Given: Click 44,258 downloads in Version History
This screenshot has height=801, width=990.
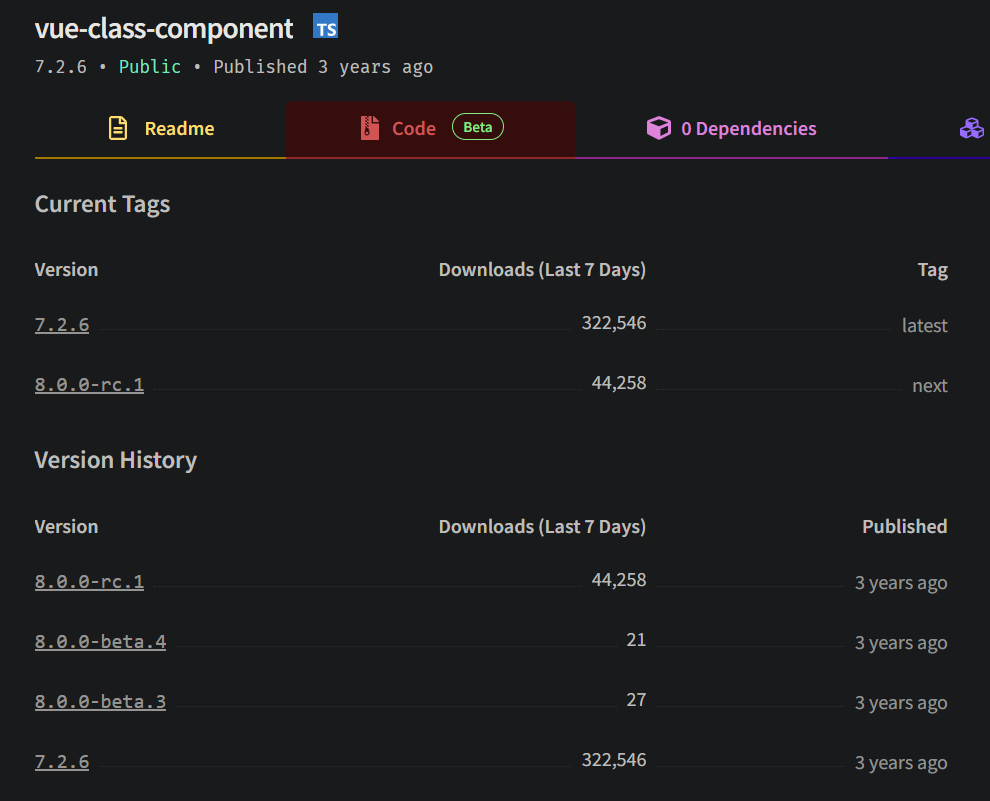Looking at the screenshot, I should click(x=619, y=579).
